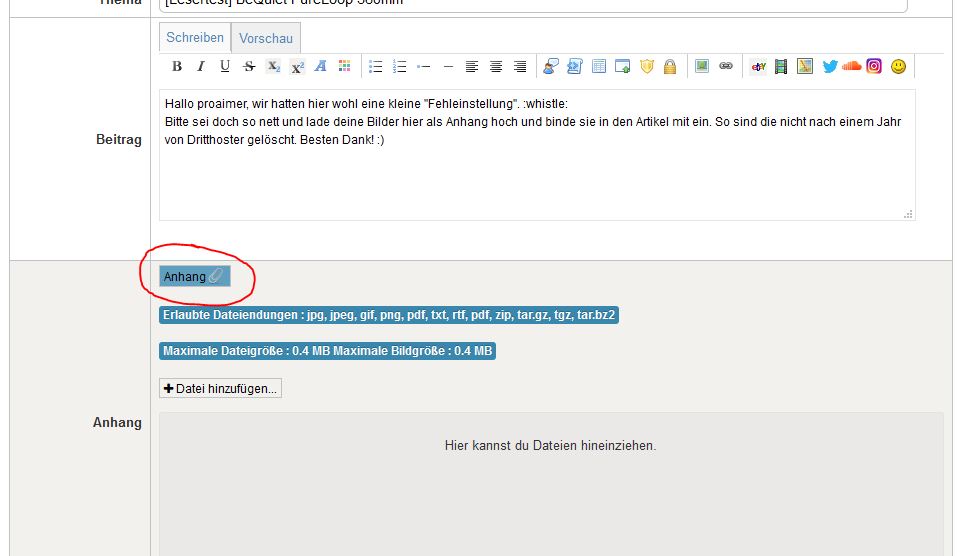Insert a numbered list
The height and width of the screenshot is (556, 966).
tap(400, 67)
